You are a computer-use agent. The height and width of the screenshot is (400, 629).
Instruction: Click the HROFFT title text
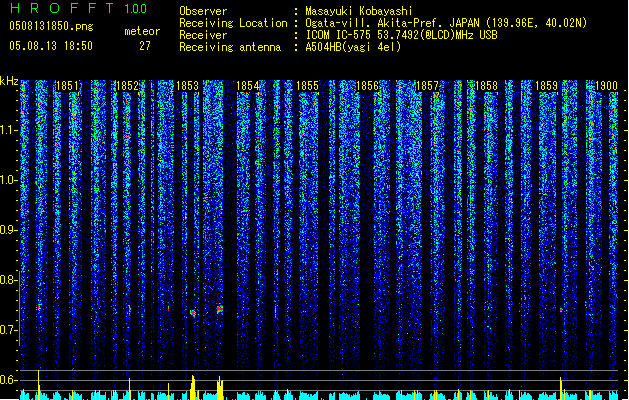pos(62,8)
